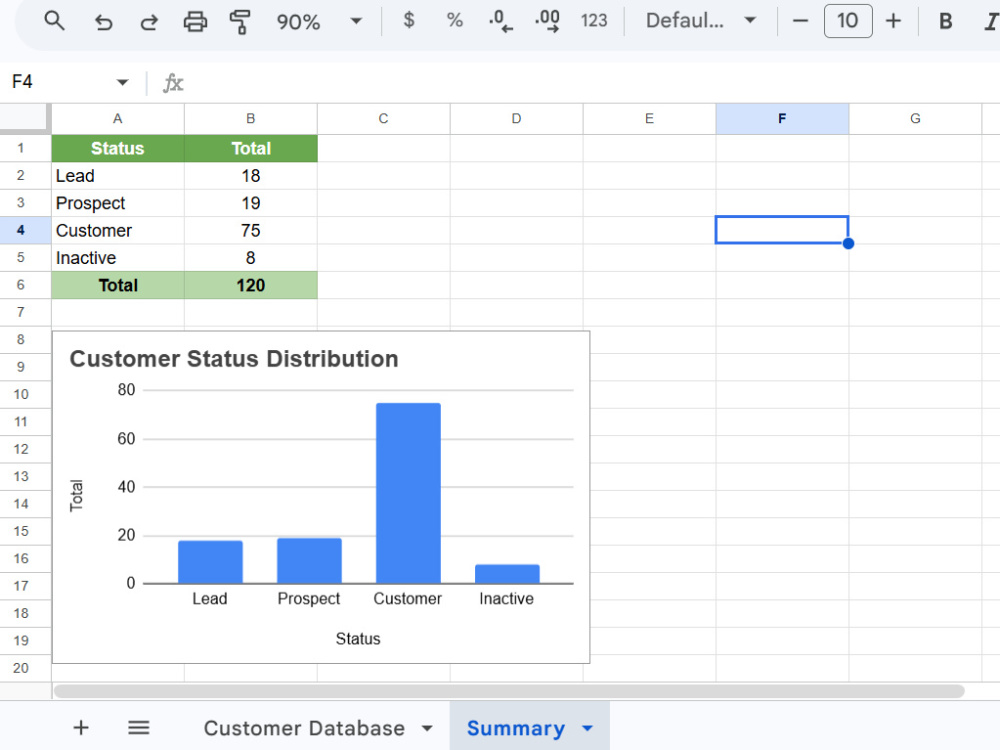Click the Inactive bar in the chart
The height and width of the screenshot is (750, 1000).
507,574
